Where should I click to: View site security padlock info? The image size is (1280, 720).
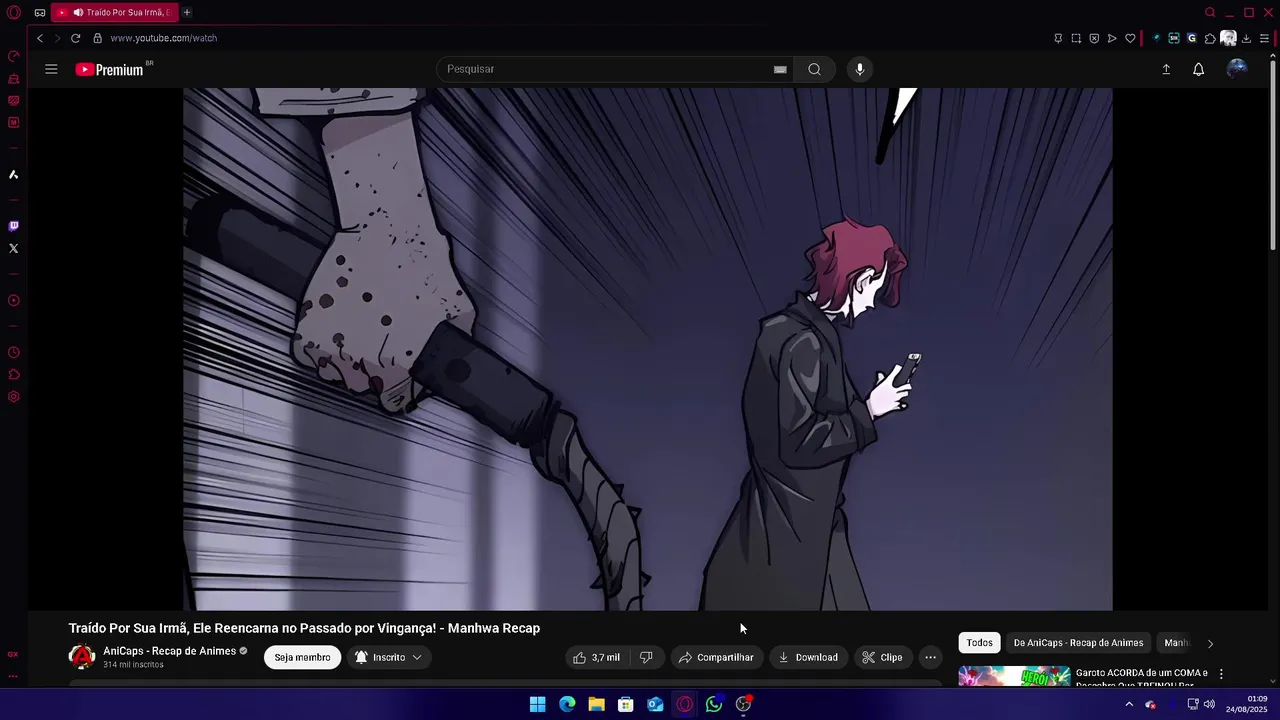click(x=97, y=38)
